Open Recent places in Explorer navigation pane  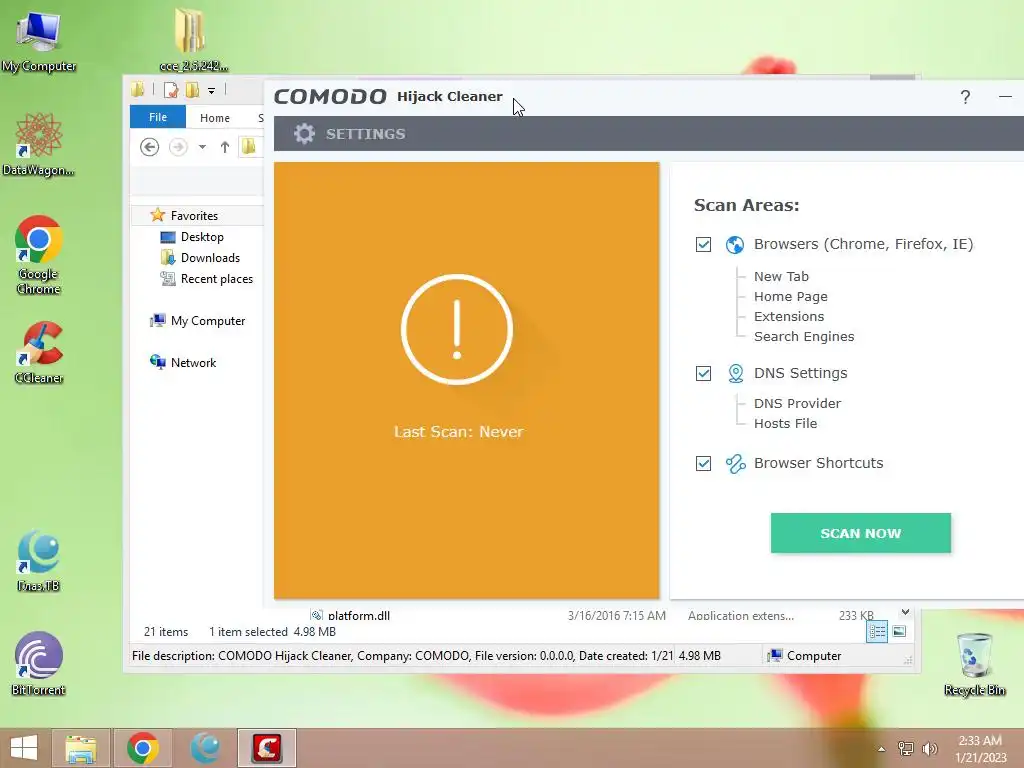coord(217,279)
